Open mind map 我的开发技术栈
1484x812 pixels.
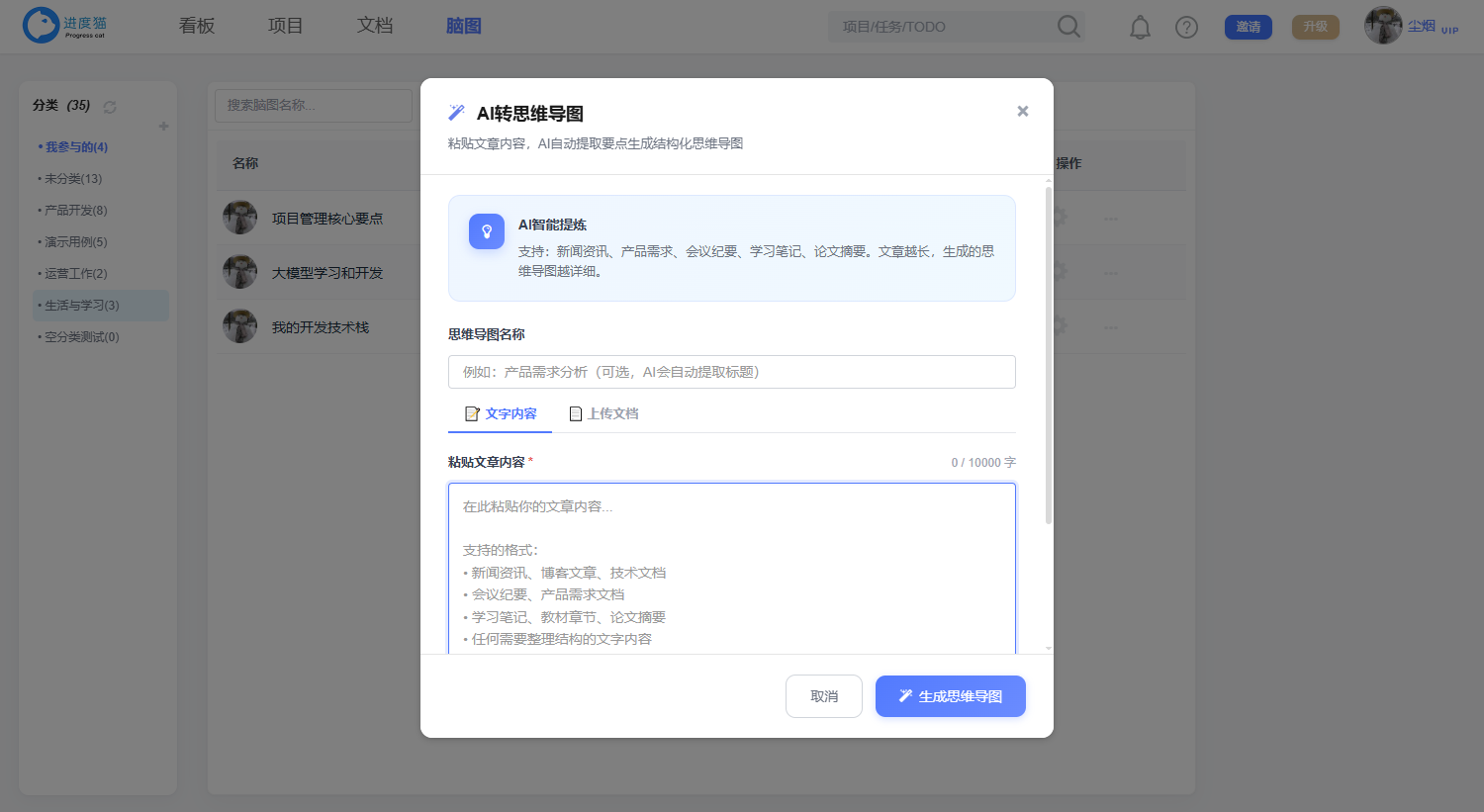(x=321, y=326)
